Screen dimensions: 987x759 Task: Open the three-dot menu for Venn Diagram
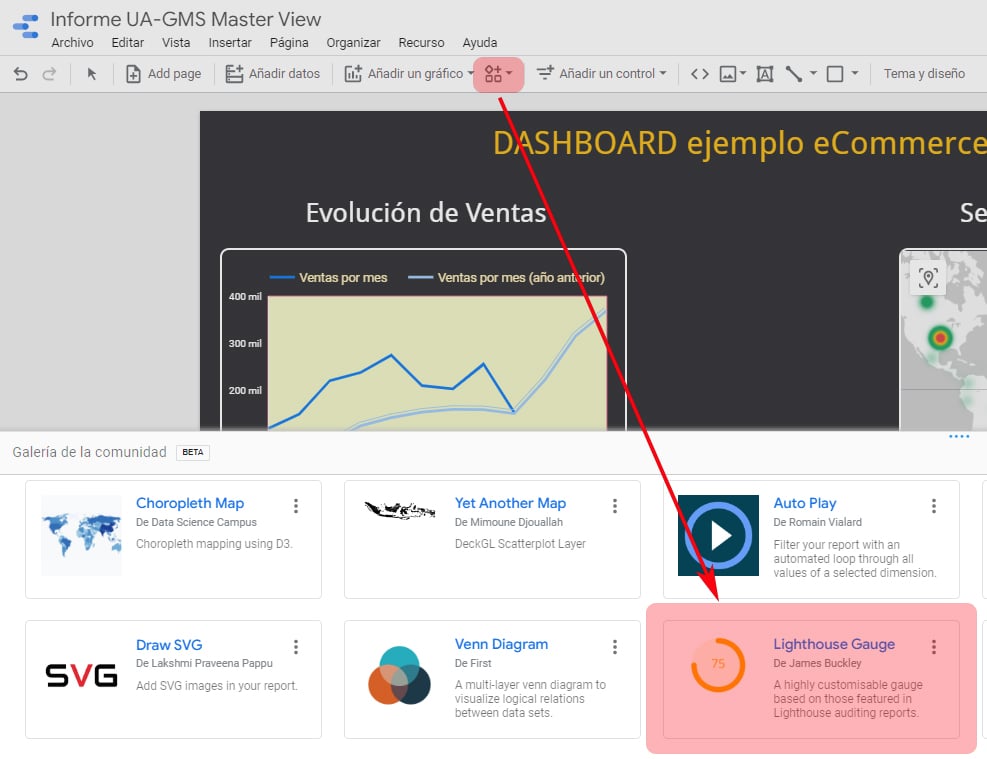[615, 646]
